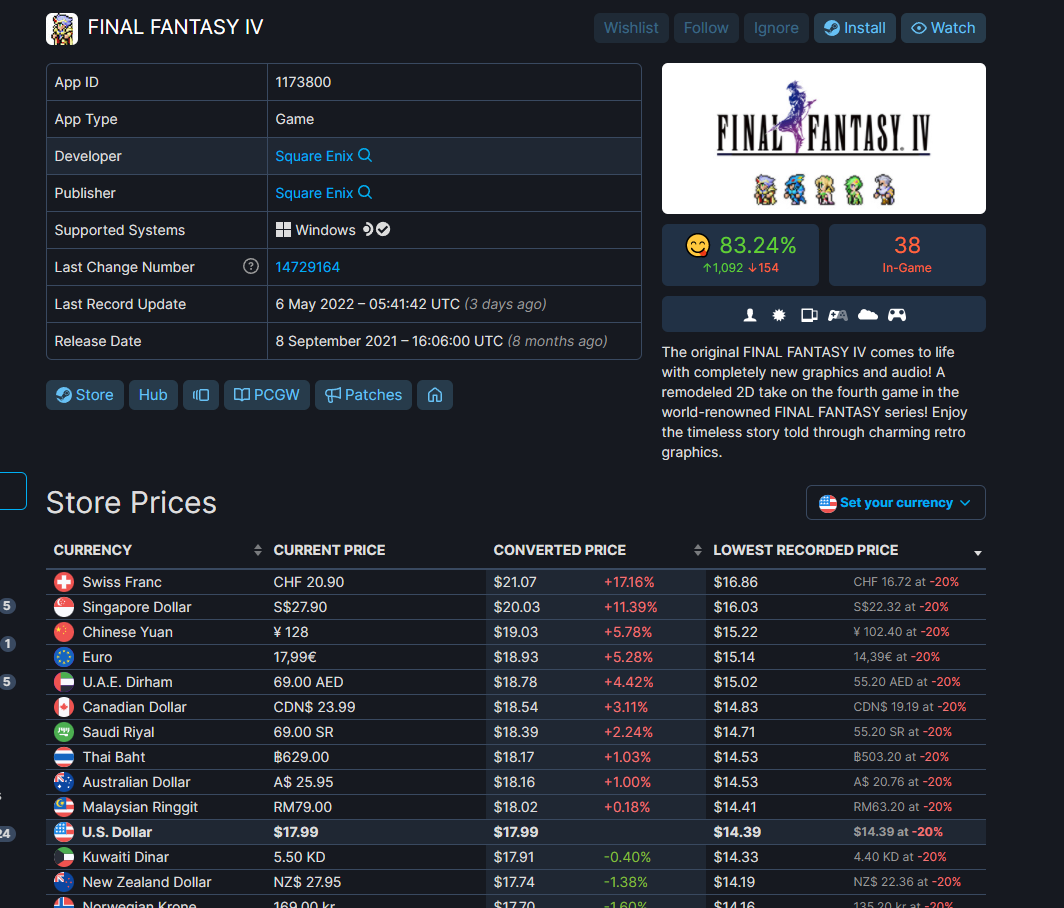1064x908 pixels.
Task: Open the Square Enix developer link
Action: 314,156
